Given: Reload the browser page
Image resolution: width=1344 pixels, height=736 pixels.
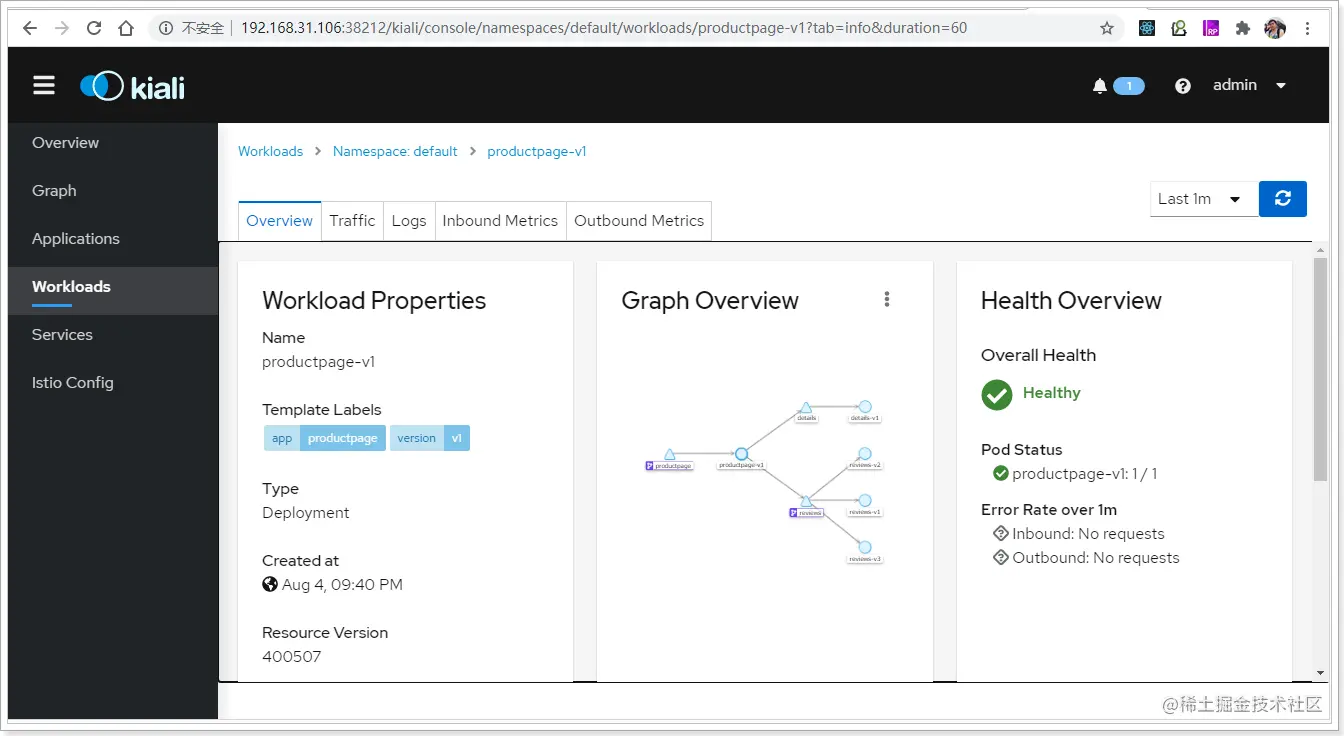Looking at the screenshot, I should coord(94,28).
